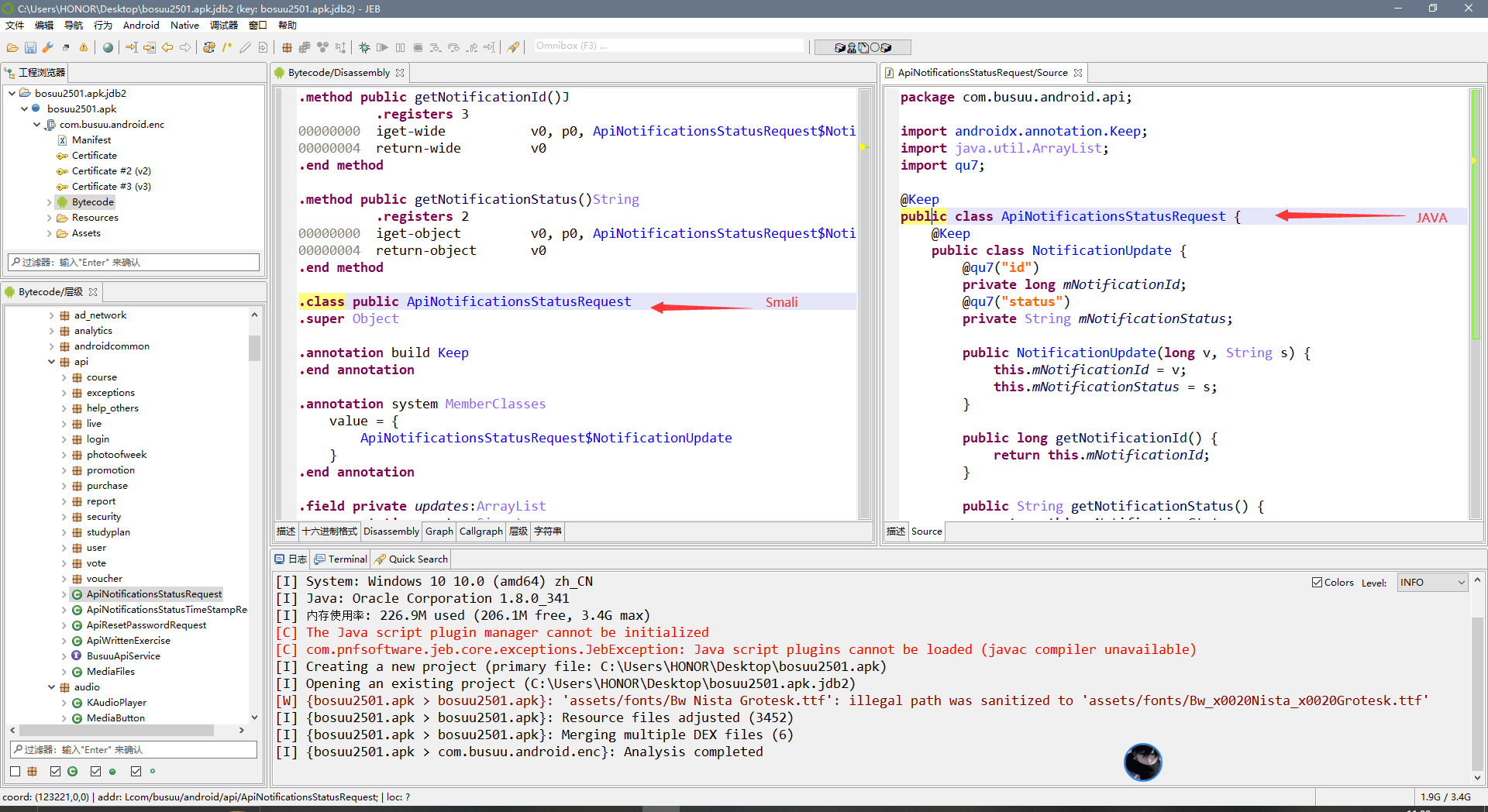Open the 编辑 menu
Image resolution: width=1488 pixels, height=812 pixels.
tap(44, 26)
